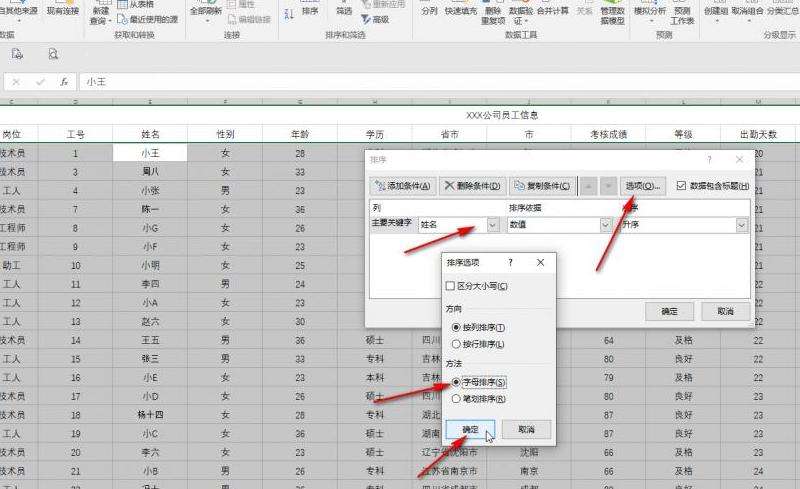Viewport: 800px width, 489px height.
Task: Enable the case sensitive (区分大小写) checkbox
Action: click(x=450, y=286)
